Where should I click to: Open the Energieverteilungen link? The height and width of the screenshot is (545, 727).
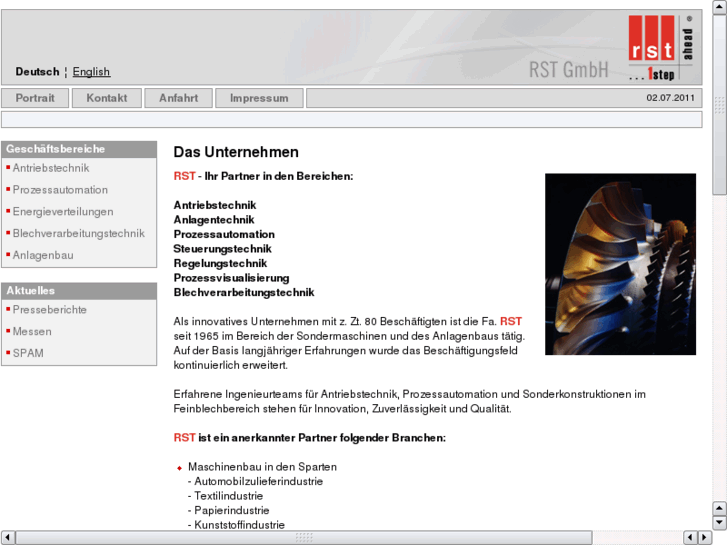(x=63, y=212)
